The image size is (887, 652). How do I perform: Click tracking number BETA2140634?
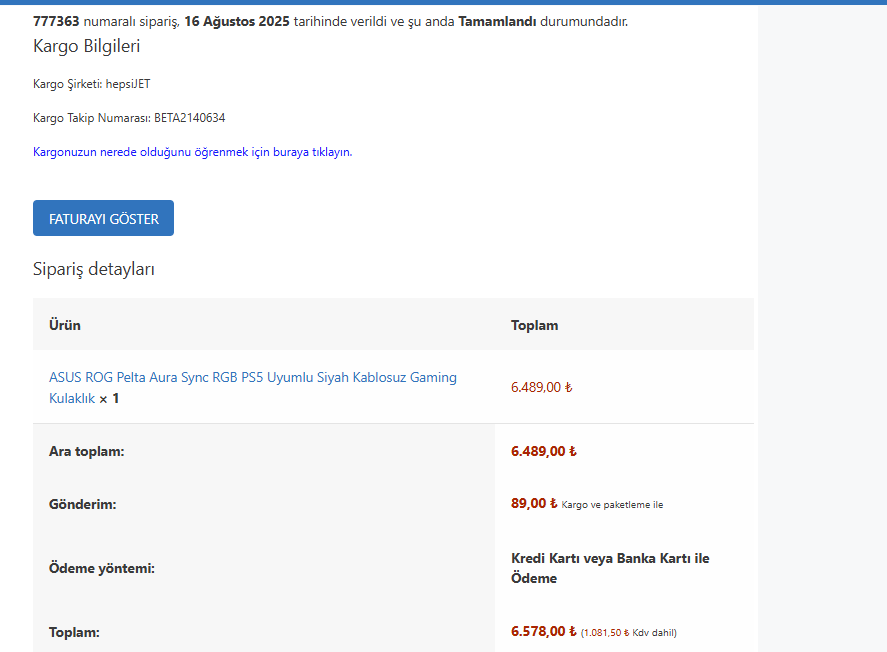point(189,118)
